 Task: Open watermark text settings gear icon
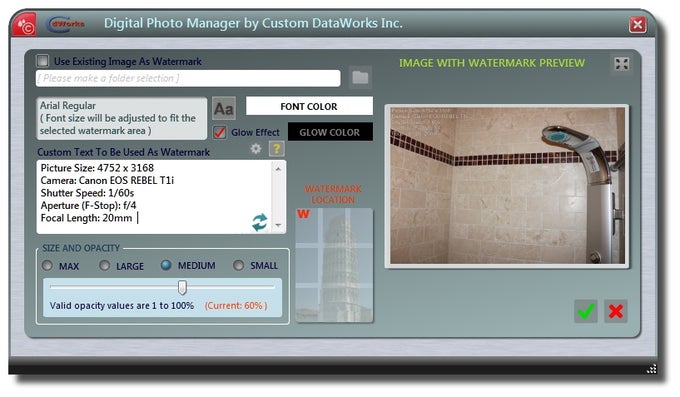tap(256, 149)
